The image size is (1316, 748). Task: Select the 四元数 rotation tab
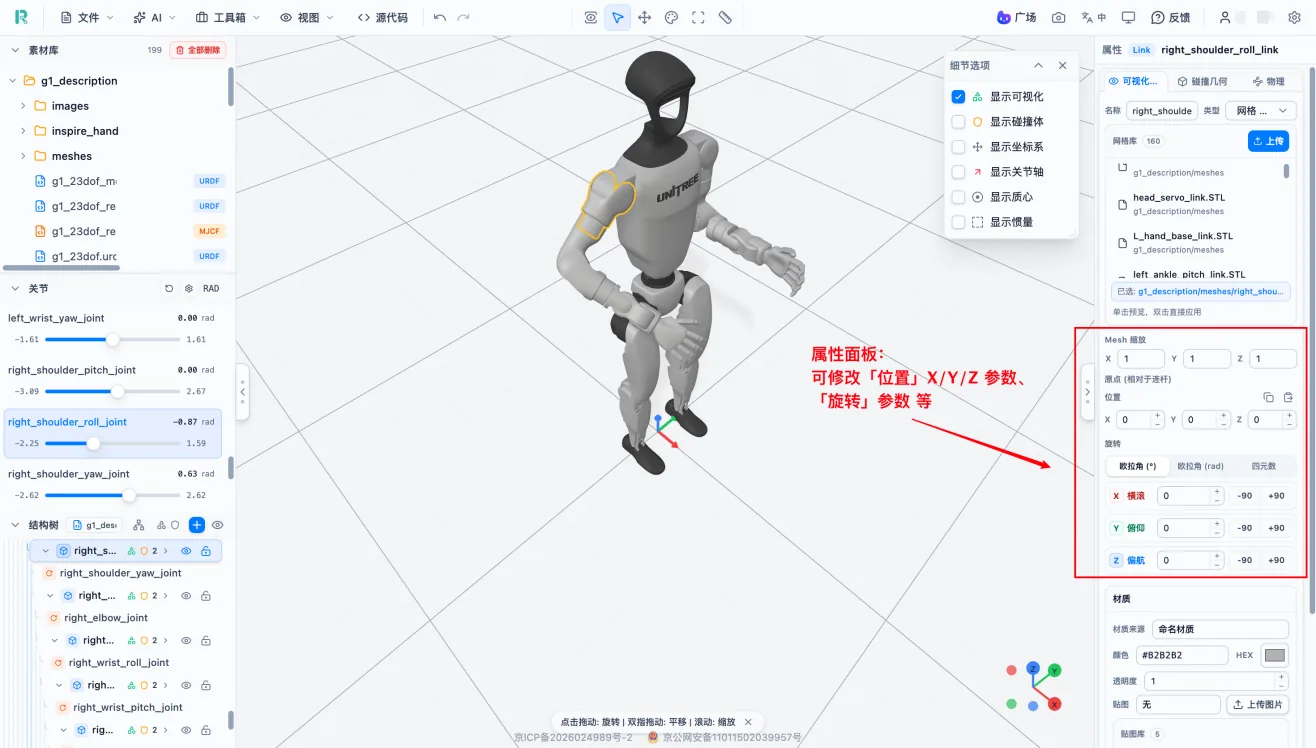pyautogui.click(x=1264, y=466)
